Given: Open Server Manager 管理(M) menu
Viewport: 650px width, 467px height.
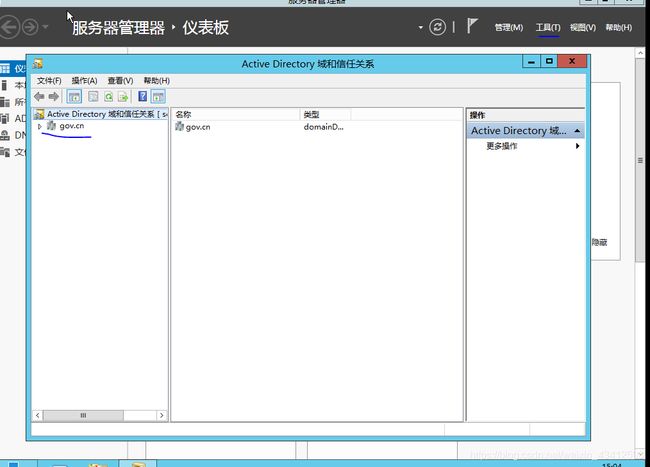Looking at the screenshot, I should [509, 27].
